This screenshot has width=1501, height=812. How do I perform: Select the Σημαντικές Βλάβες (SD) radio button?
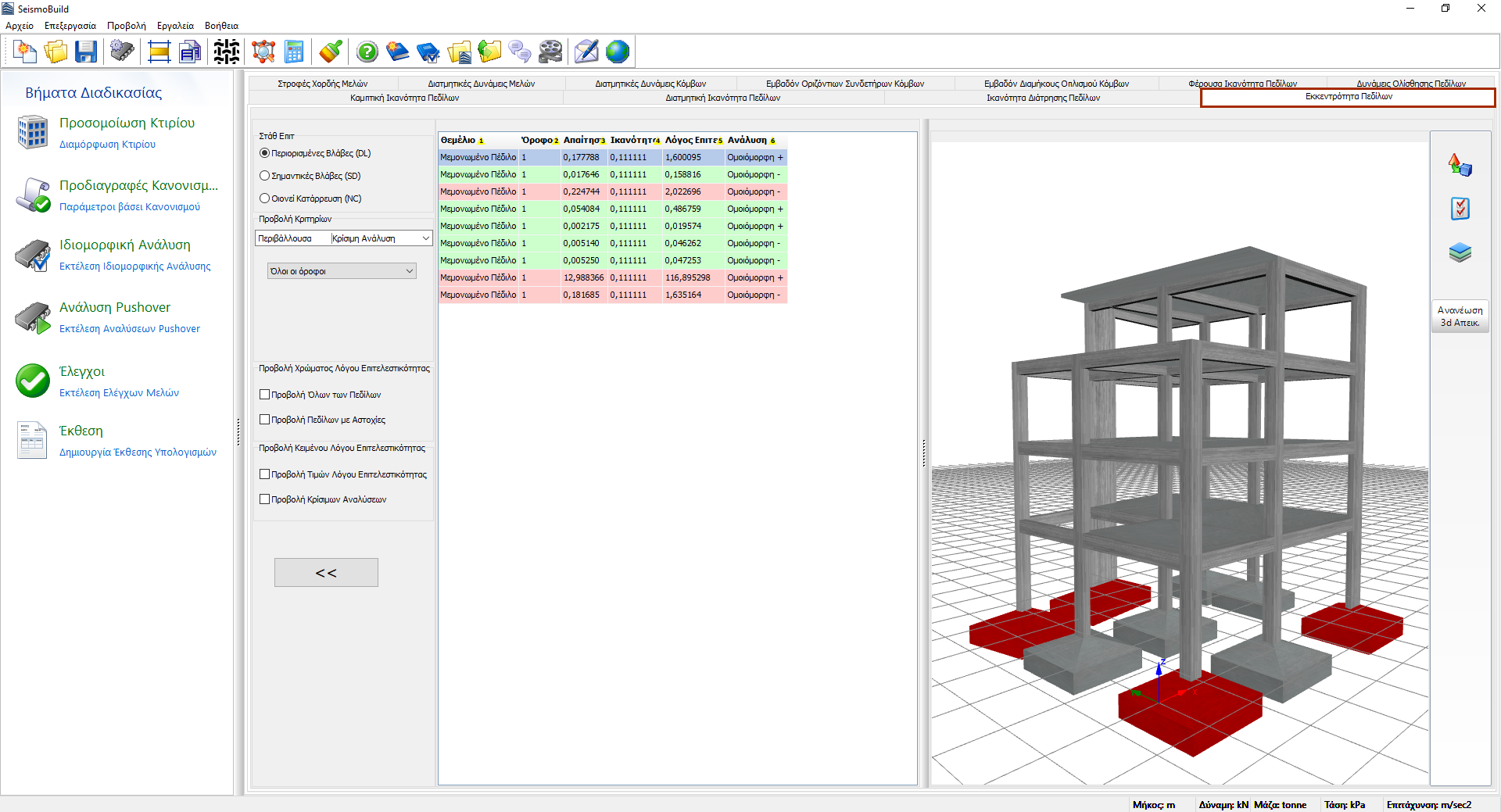pyautogui.click(x=265, y=176)
